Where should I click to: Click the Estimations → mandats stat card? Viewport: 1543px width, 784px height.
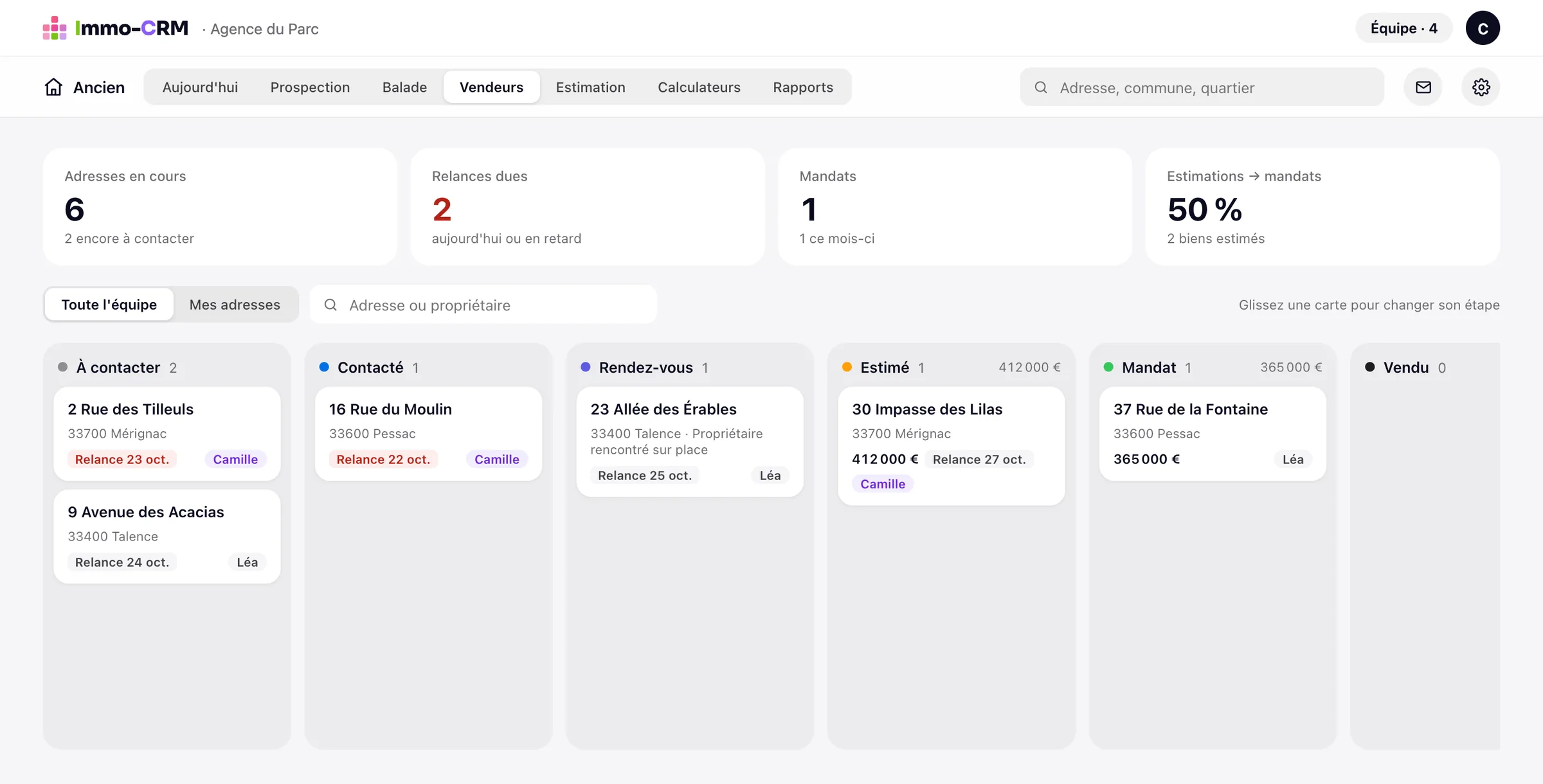click(1322, 207)
